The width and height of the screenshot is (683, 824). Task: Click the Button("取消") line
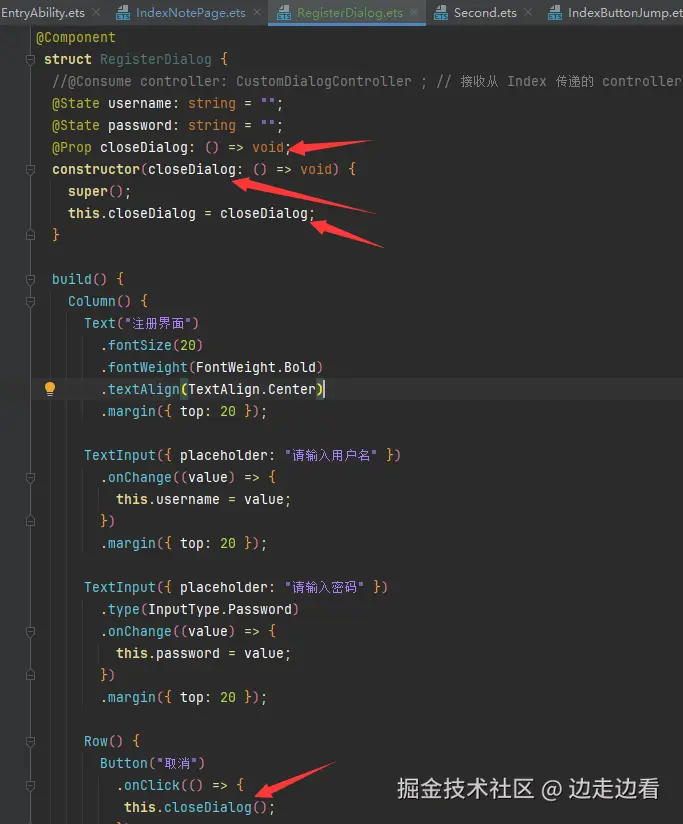tap(153, 764)
